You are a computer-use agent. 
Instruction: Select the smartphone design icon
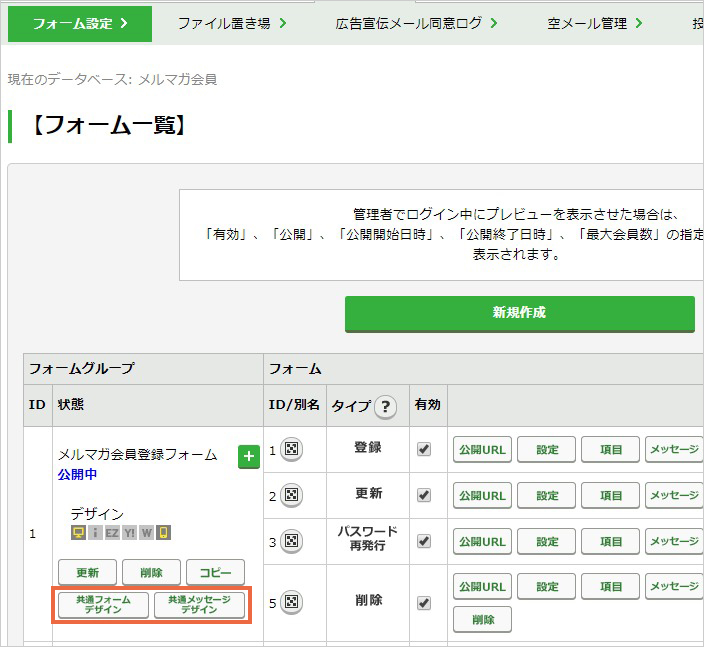click(x=163, y=533)
